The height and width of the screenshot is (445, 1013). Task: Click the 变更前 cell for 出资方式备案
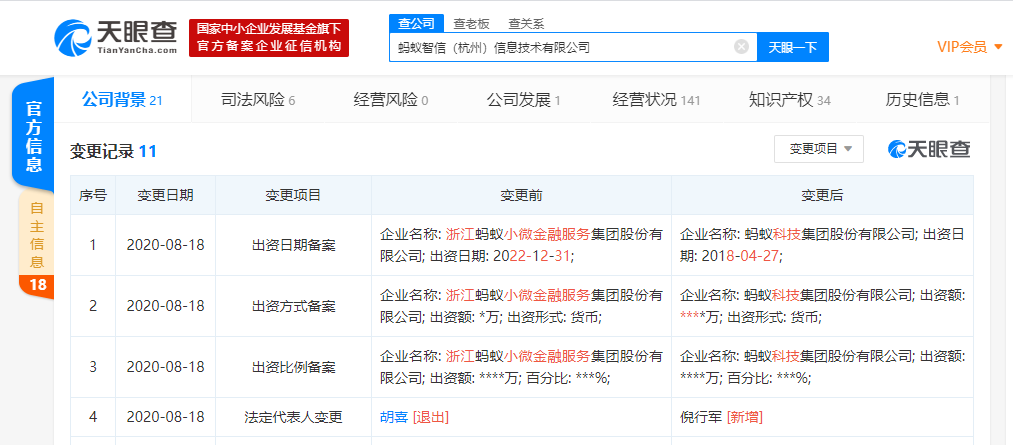[521, 306]
